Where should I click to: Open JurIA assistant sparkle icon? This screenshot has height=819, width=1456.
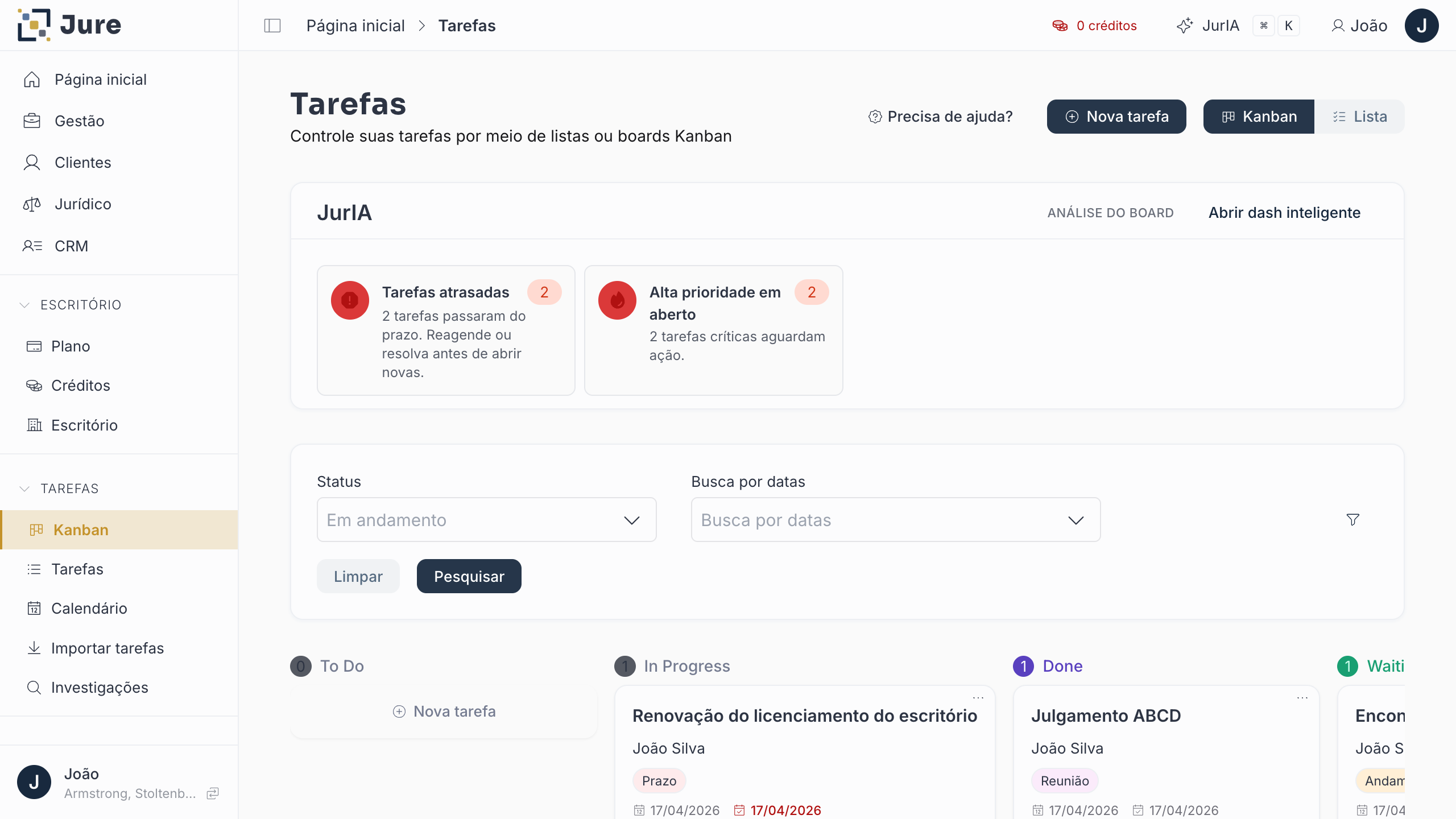tap(1185, 26)
